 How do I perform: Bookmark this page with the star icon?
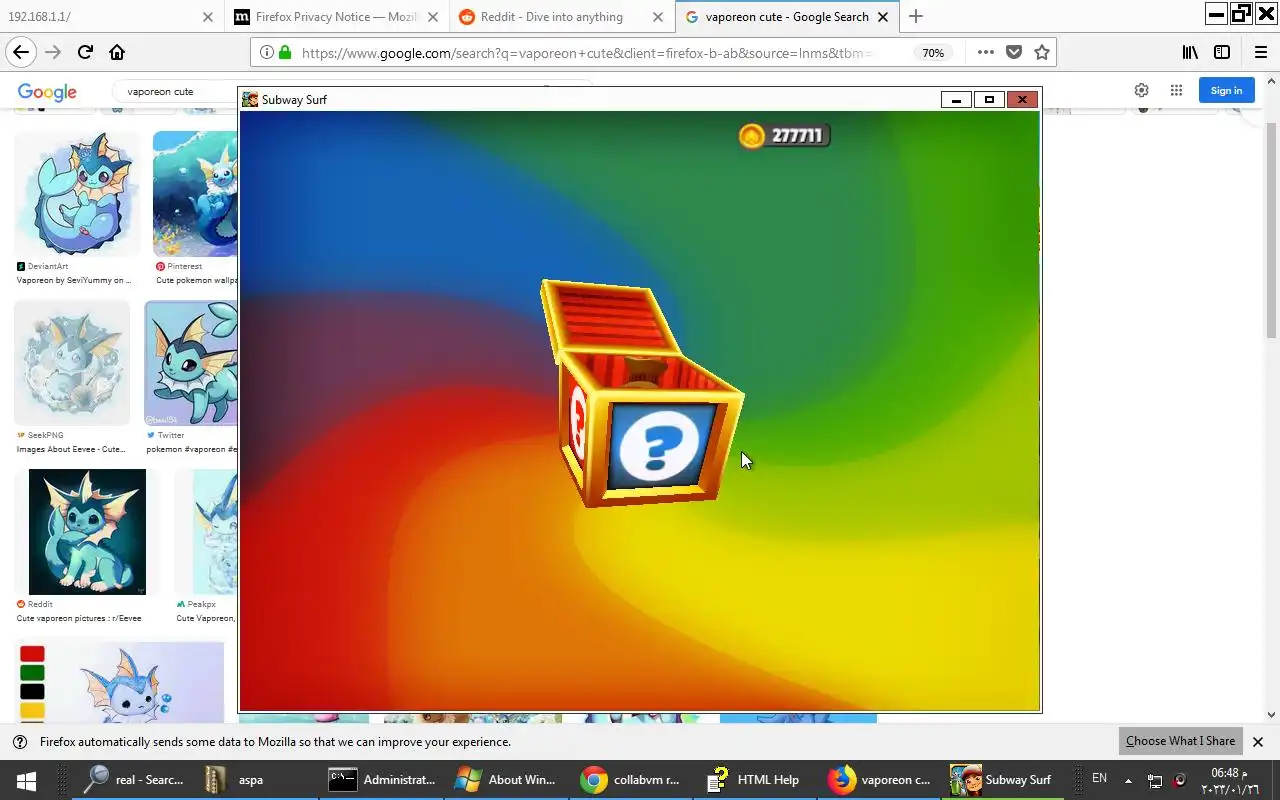(1042, 52)
